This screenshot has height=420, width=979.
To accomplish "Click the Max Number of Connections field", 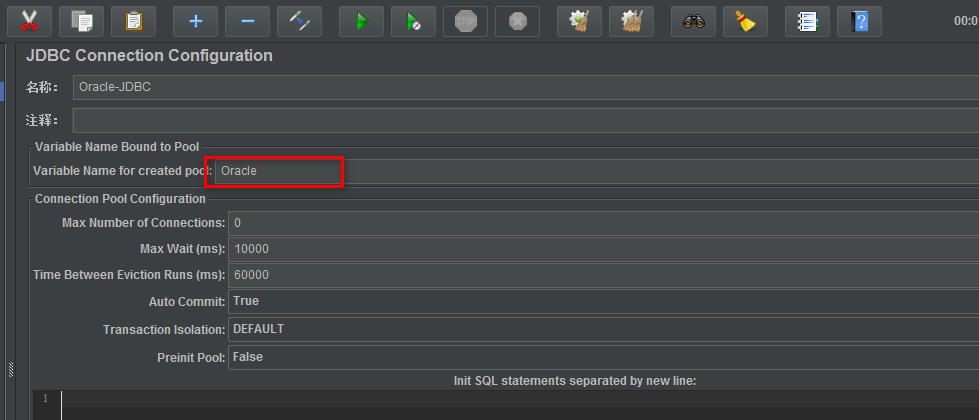I will (x=604, y=223).
